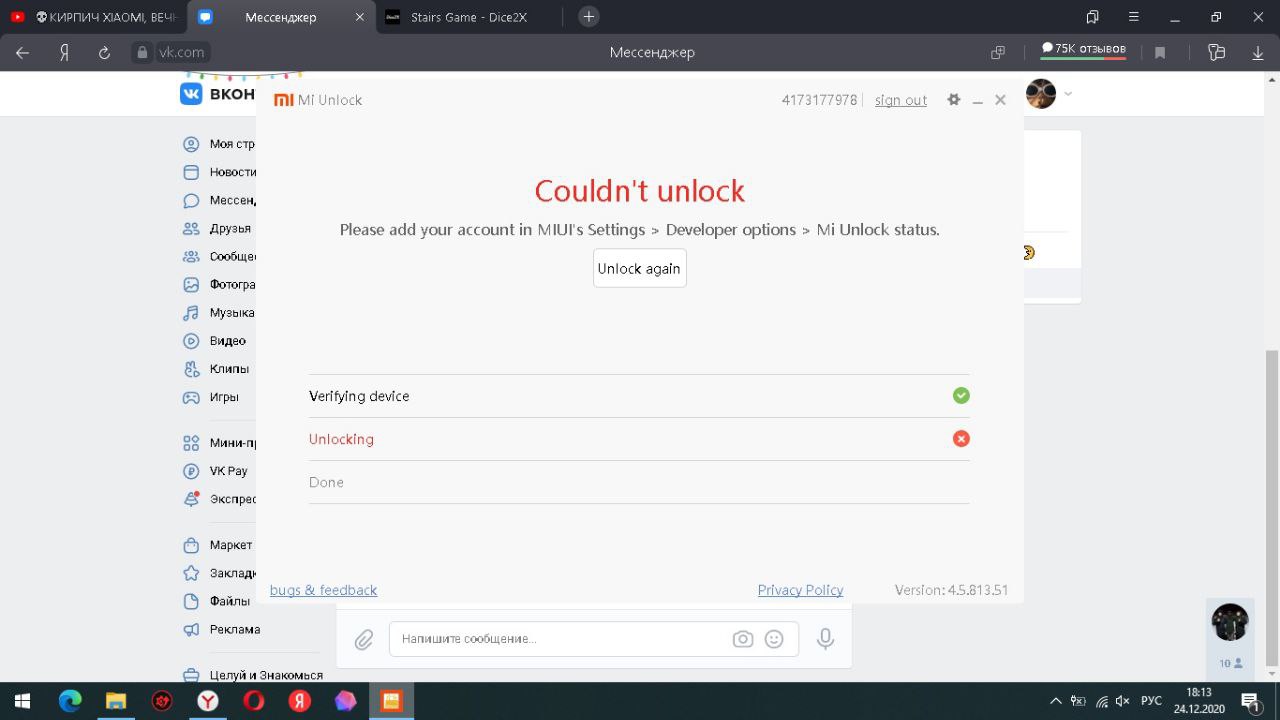Open Opera browser from taskbar
The image size is (1280, 720).
(253, 701)
